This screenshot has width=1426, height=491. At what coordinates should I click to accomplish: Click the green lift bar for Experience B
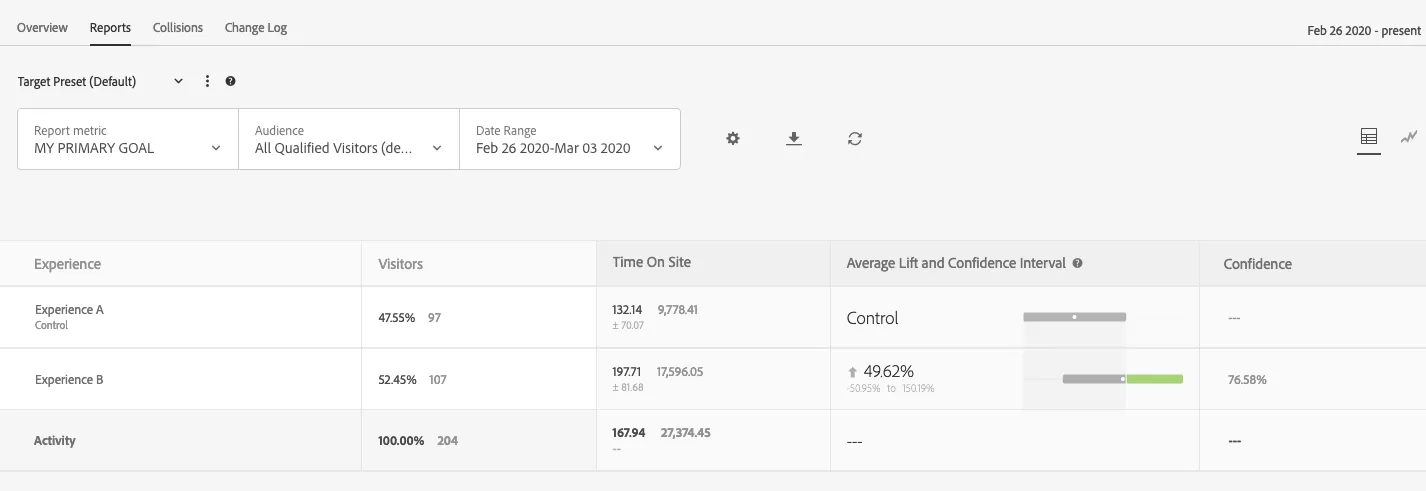(x=1154, y=379)
